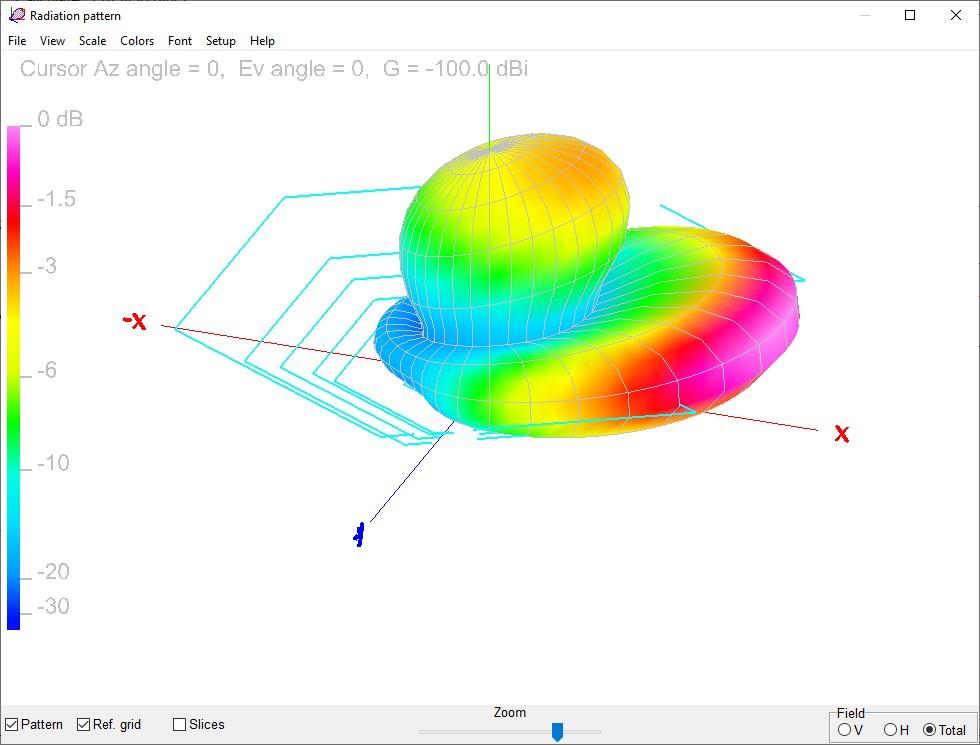
Task: Open the View menu
Action: click(x=52, y=41)
